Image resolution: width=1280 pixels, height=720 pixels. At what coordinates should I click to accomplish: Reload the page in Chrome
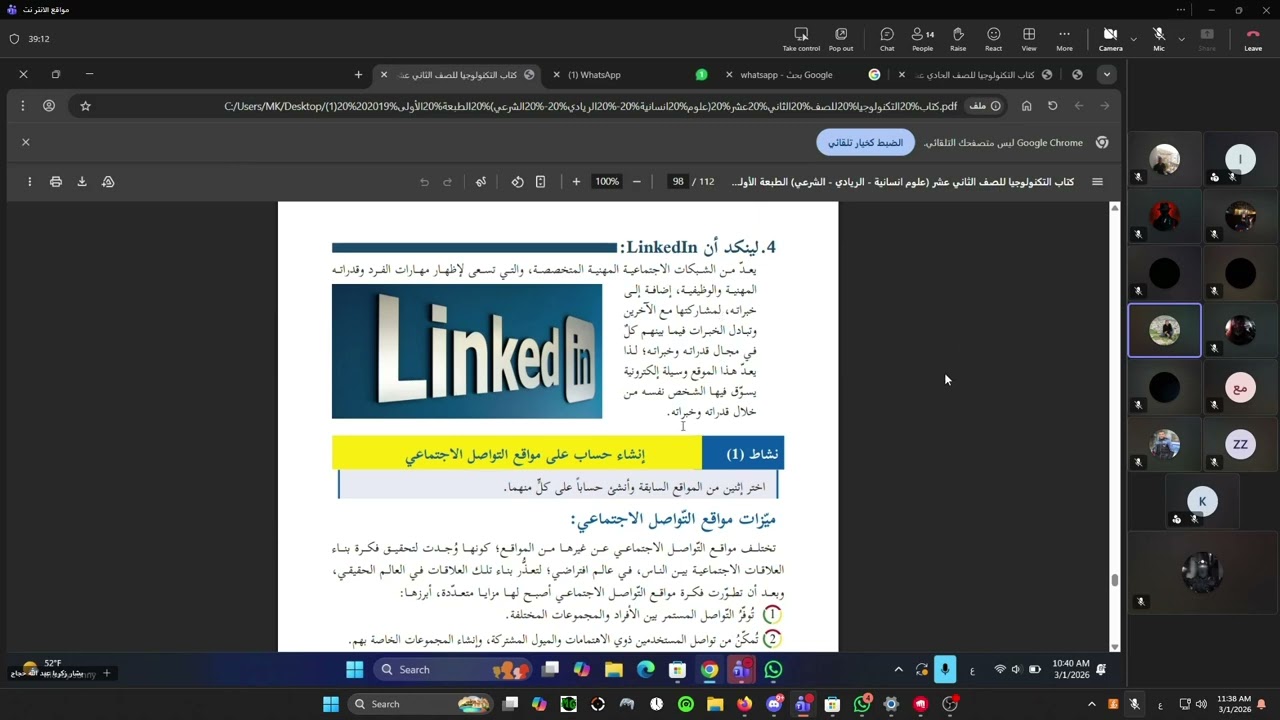click(x=1053, y=106)
